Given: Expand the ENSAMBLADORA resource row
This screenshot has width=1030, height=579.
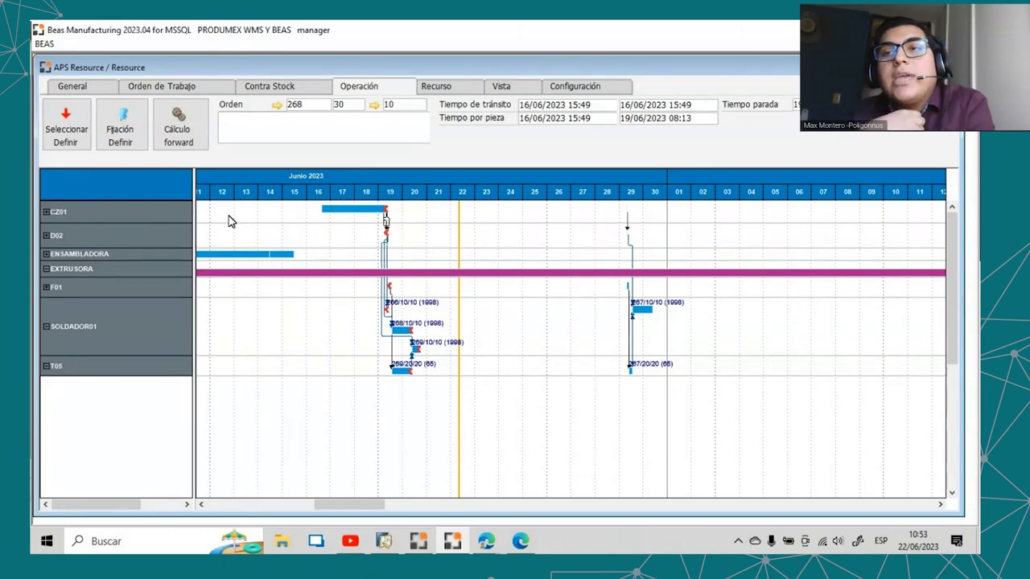Looking at the screenshot, I should [x=46, y=254].
